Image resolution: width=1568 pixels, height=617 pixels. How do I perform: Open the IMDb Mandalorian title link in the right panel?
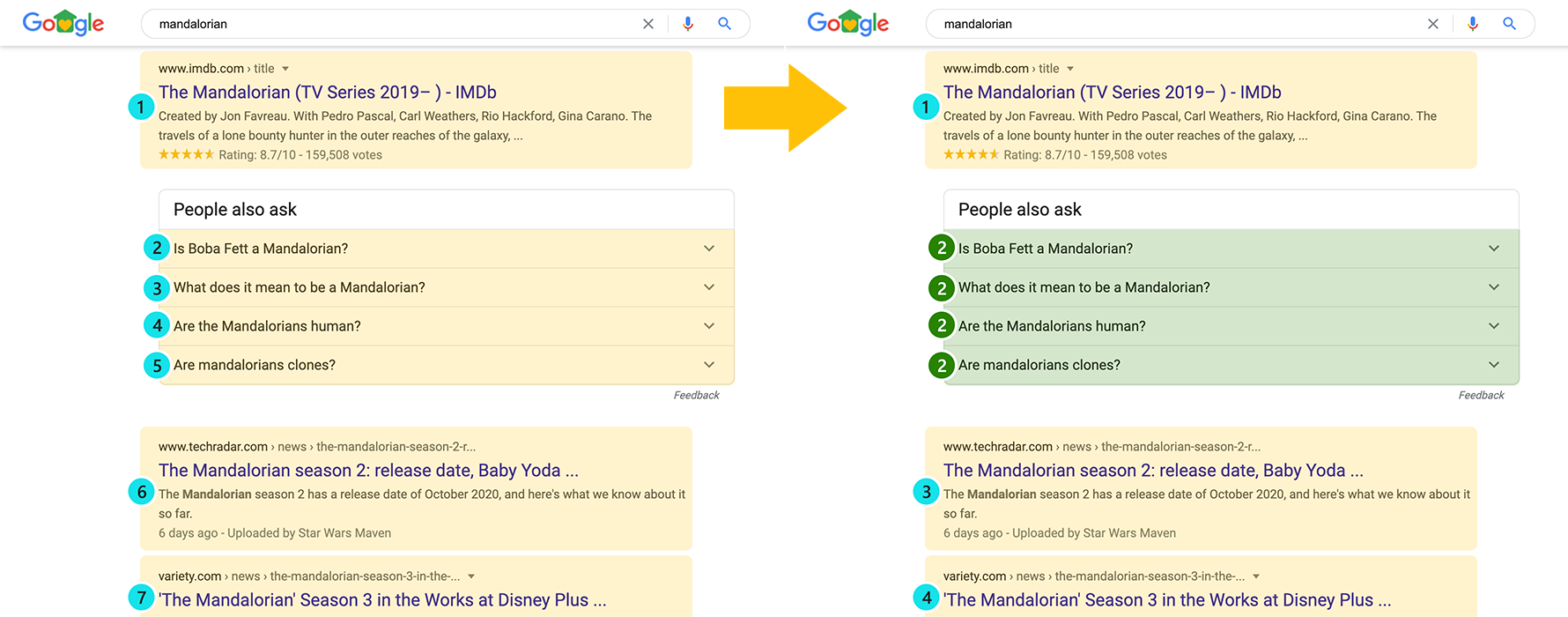pos(1113,93)
